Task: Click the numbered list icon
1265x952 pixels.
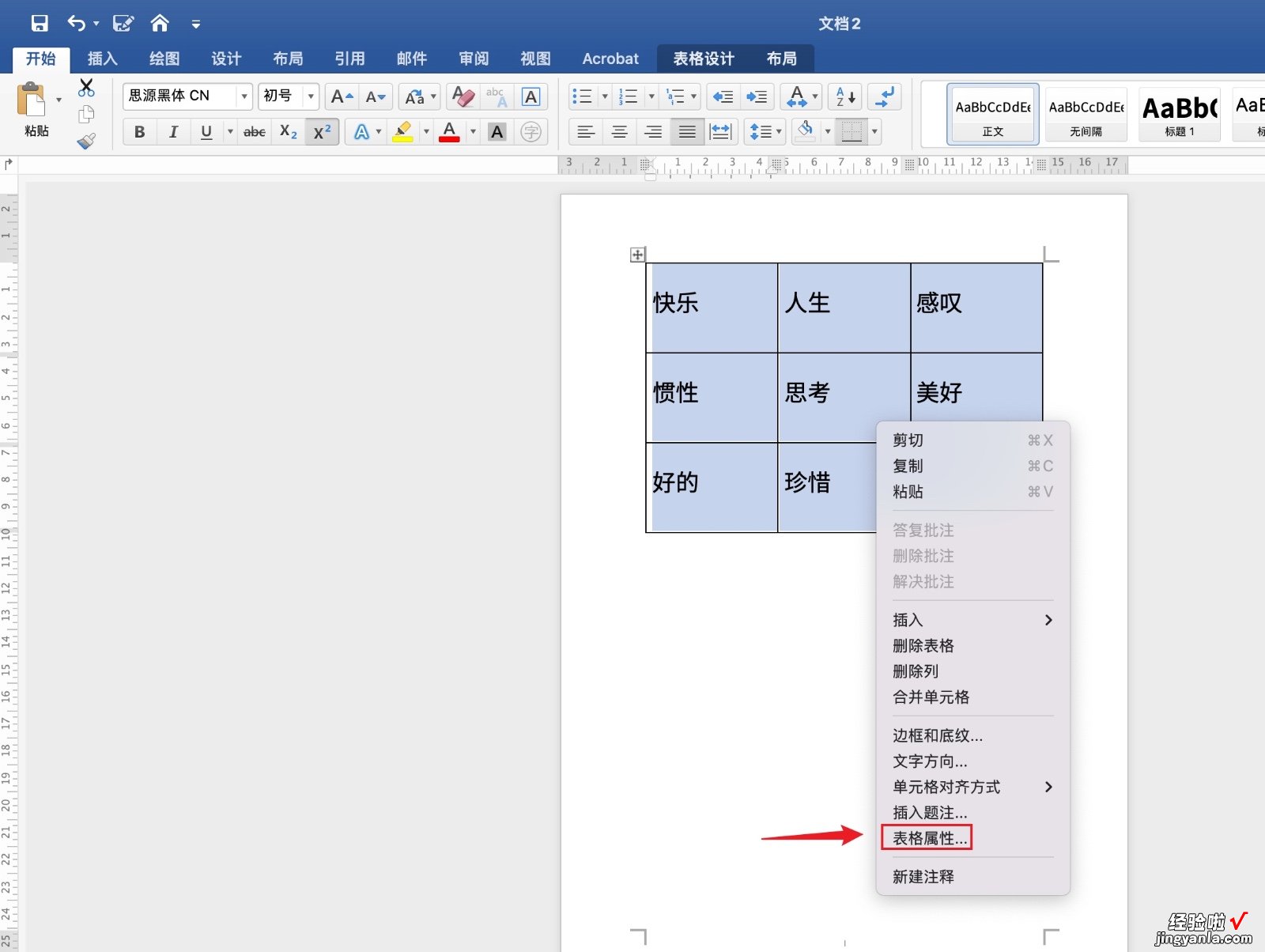Action: click(x=628, y=96)
